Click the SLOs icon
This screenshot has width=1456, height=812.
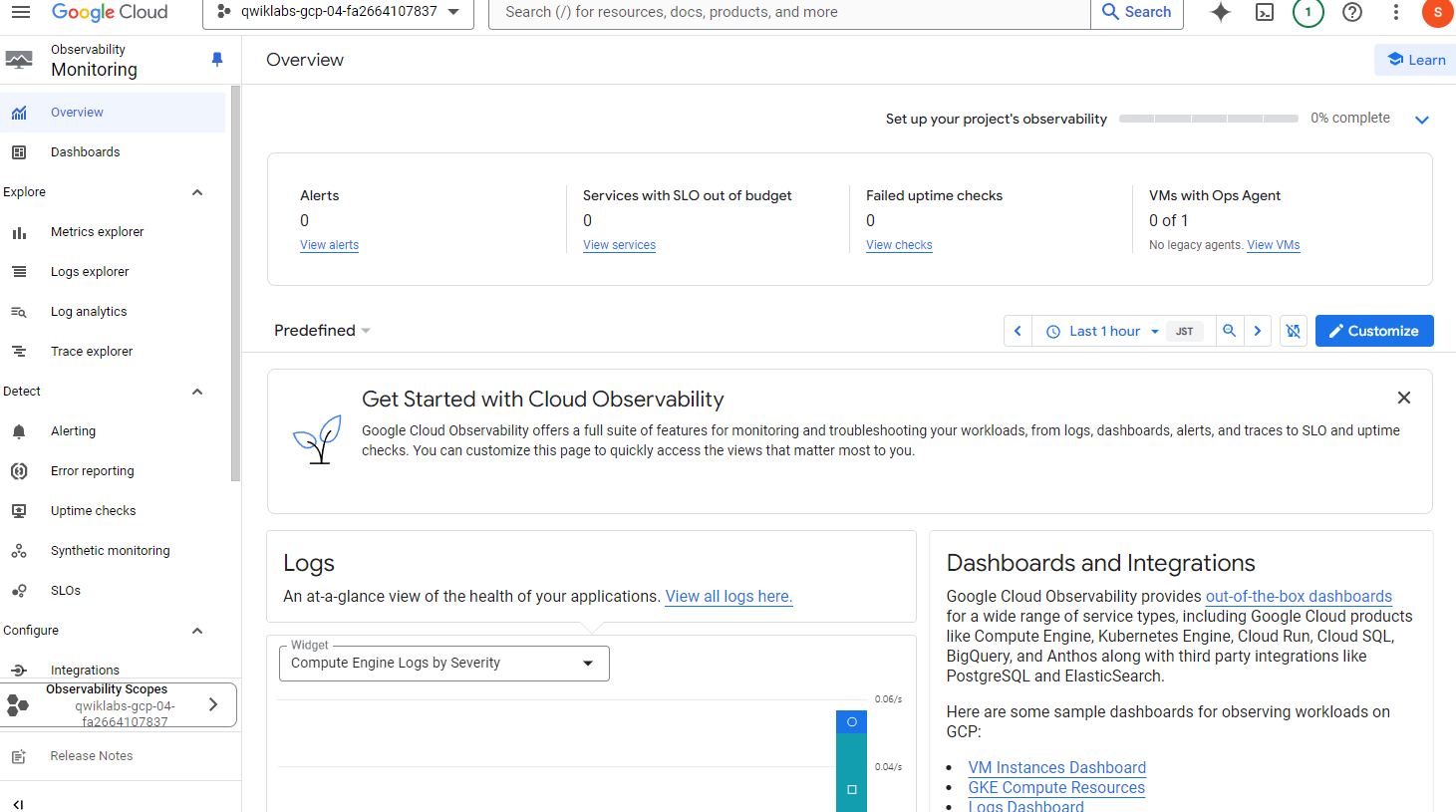(19, 591)
